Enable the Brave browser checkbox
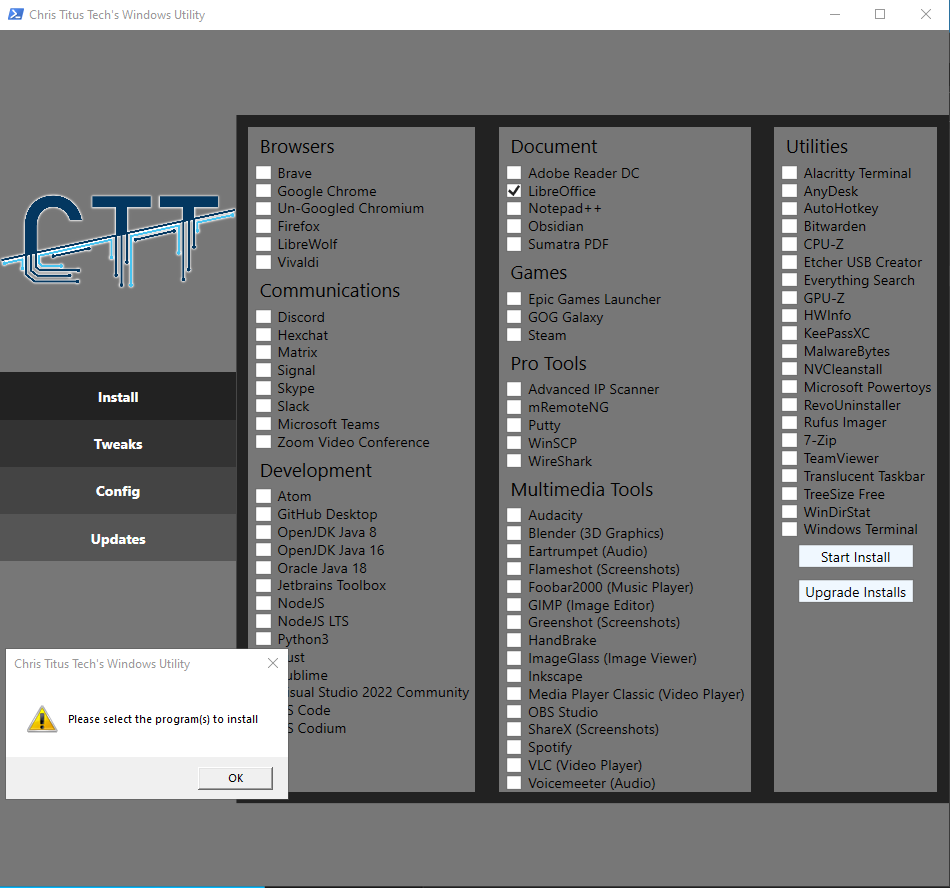 tap(264, 172)
